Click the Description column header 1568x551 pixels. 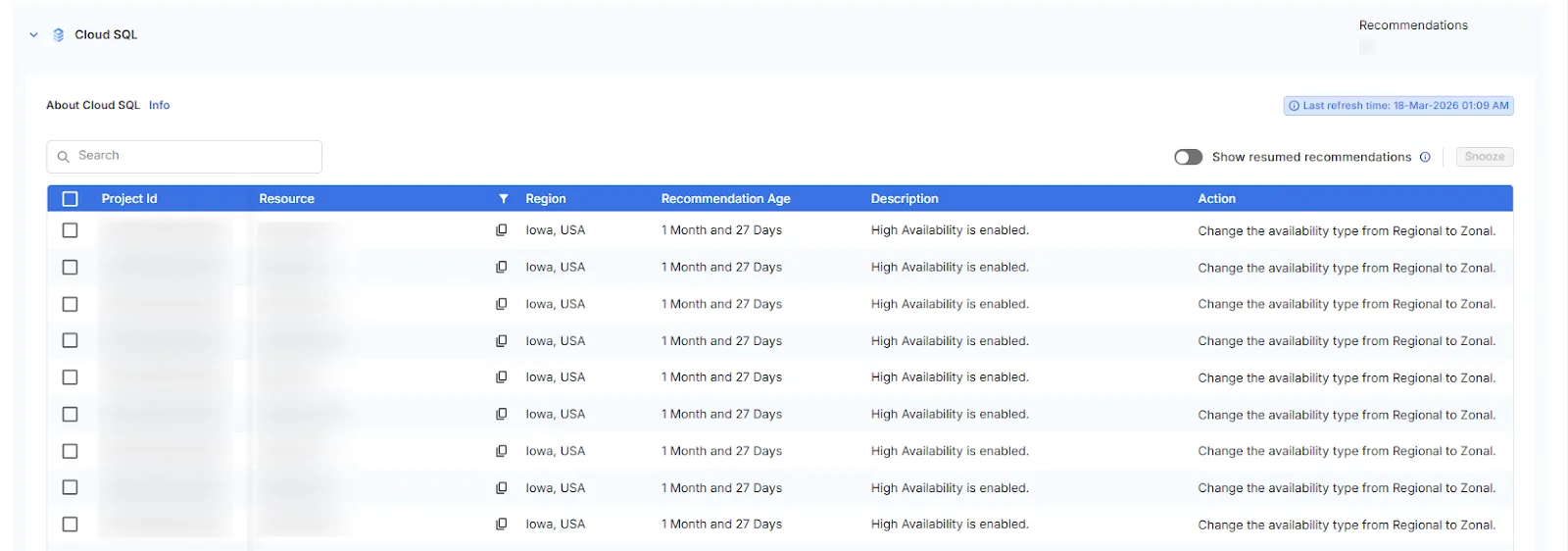(905, 199)
